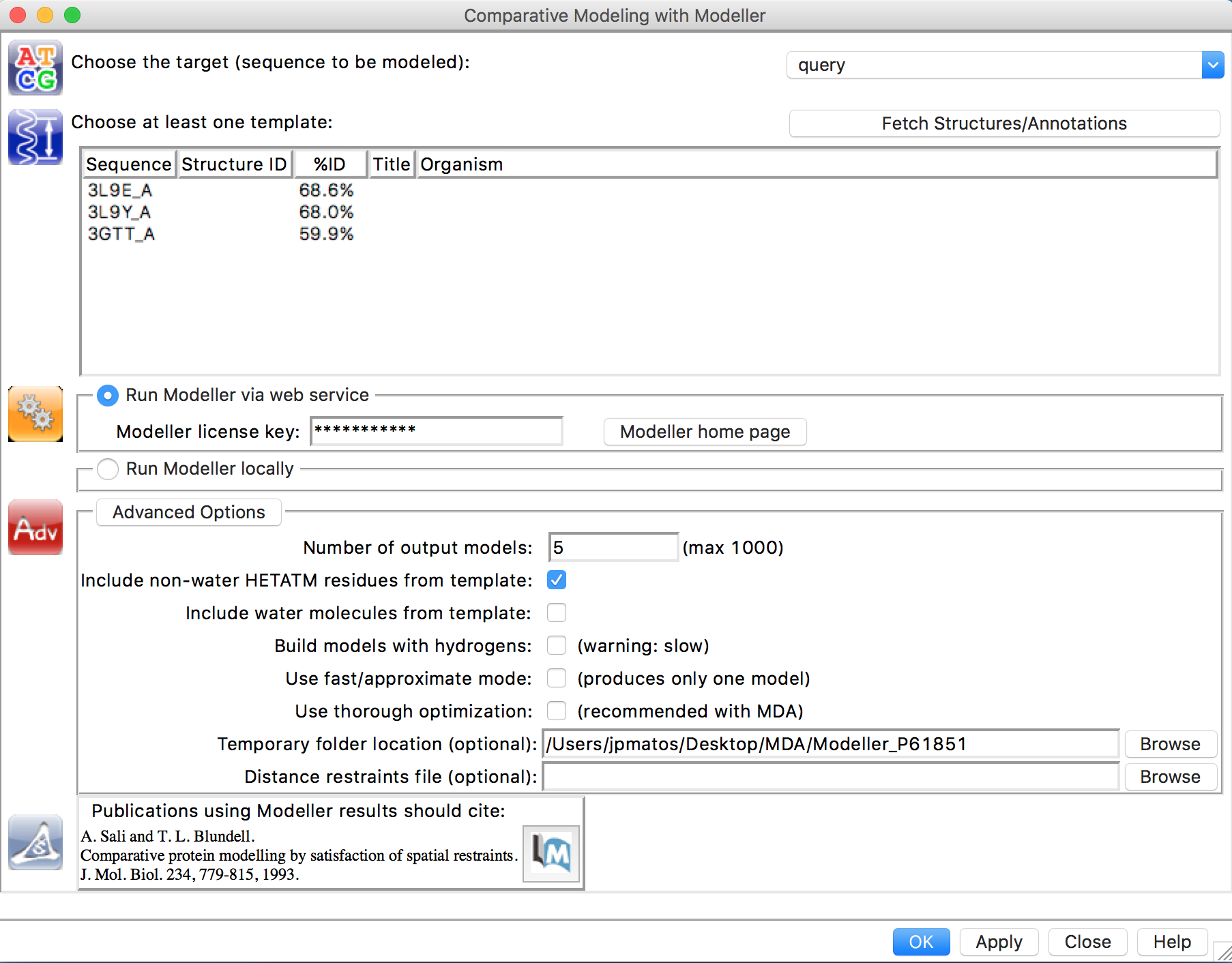Click the citation publication icon
The width and height of the screenshot is (1232, 963).
(35, 842)
